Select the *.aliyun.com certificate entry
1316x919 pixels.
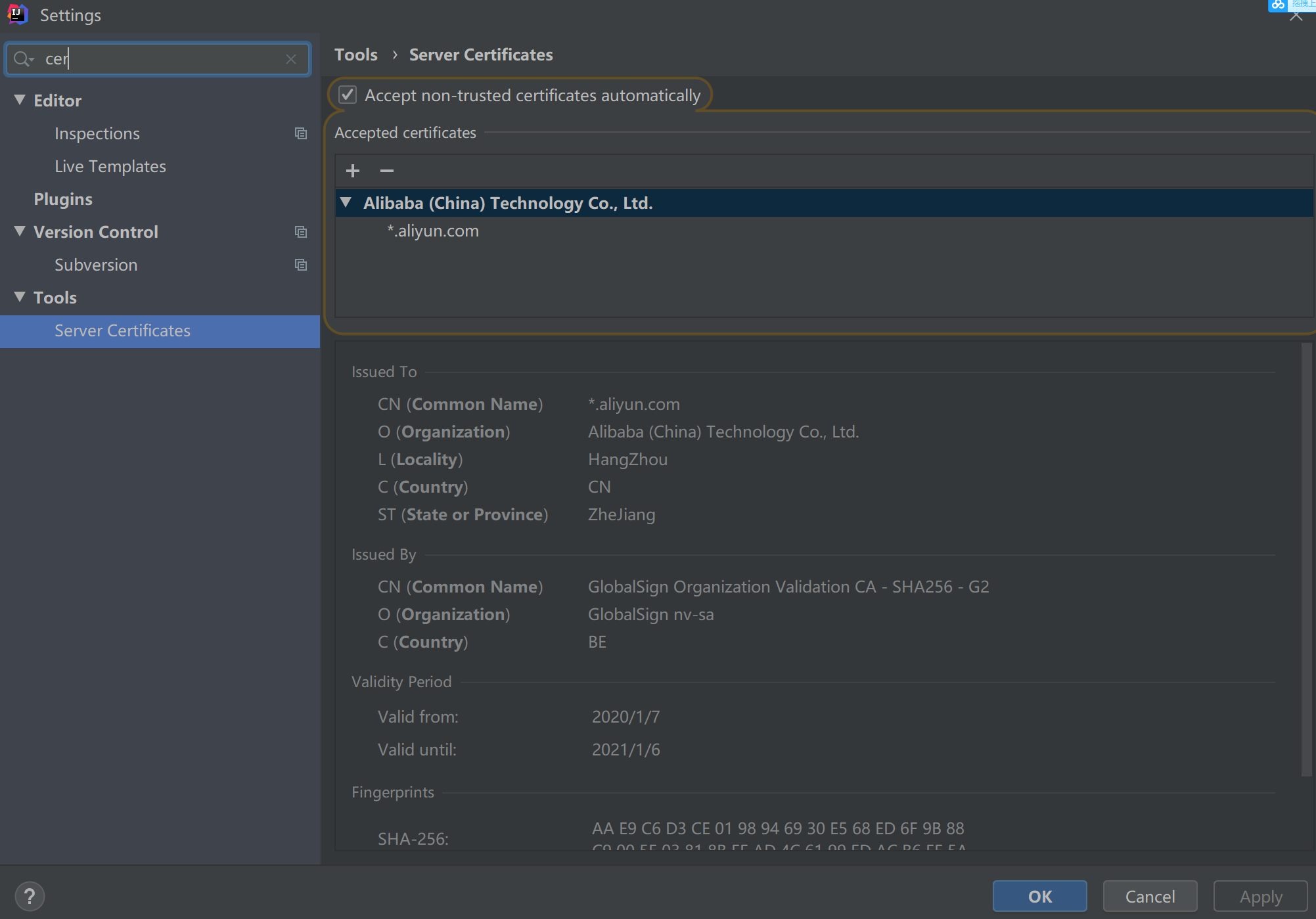[433, 231]
